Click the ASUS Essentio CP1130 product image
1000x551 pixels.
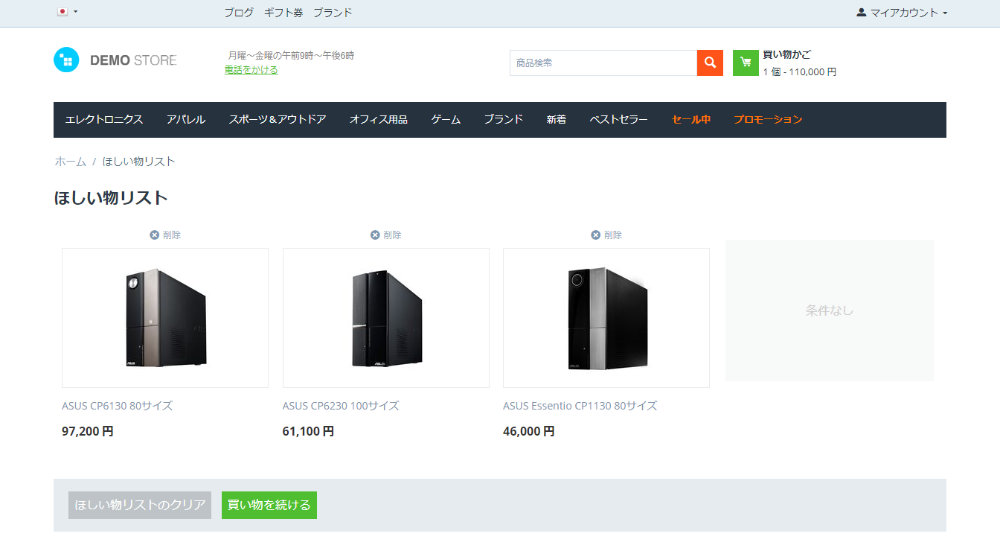pos(607,318)
